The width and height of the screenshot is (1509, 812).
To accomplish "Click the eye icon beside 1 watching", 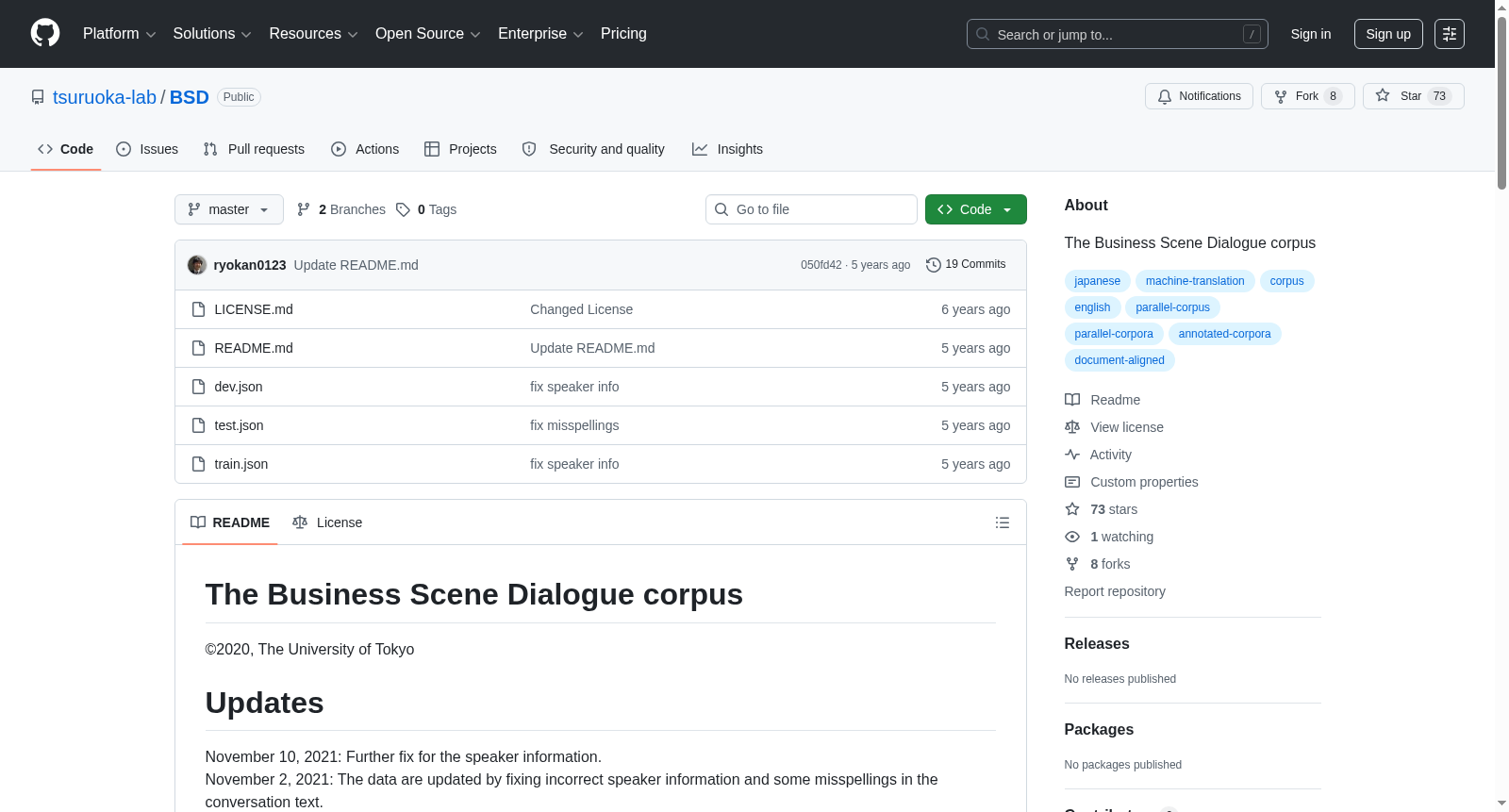I will [x=1072, y=537].
